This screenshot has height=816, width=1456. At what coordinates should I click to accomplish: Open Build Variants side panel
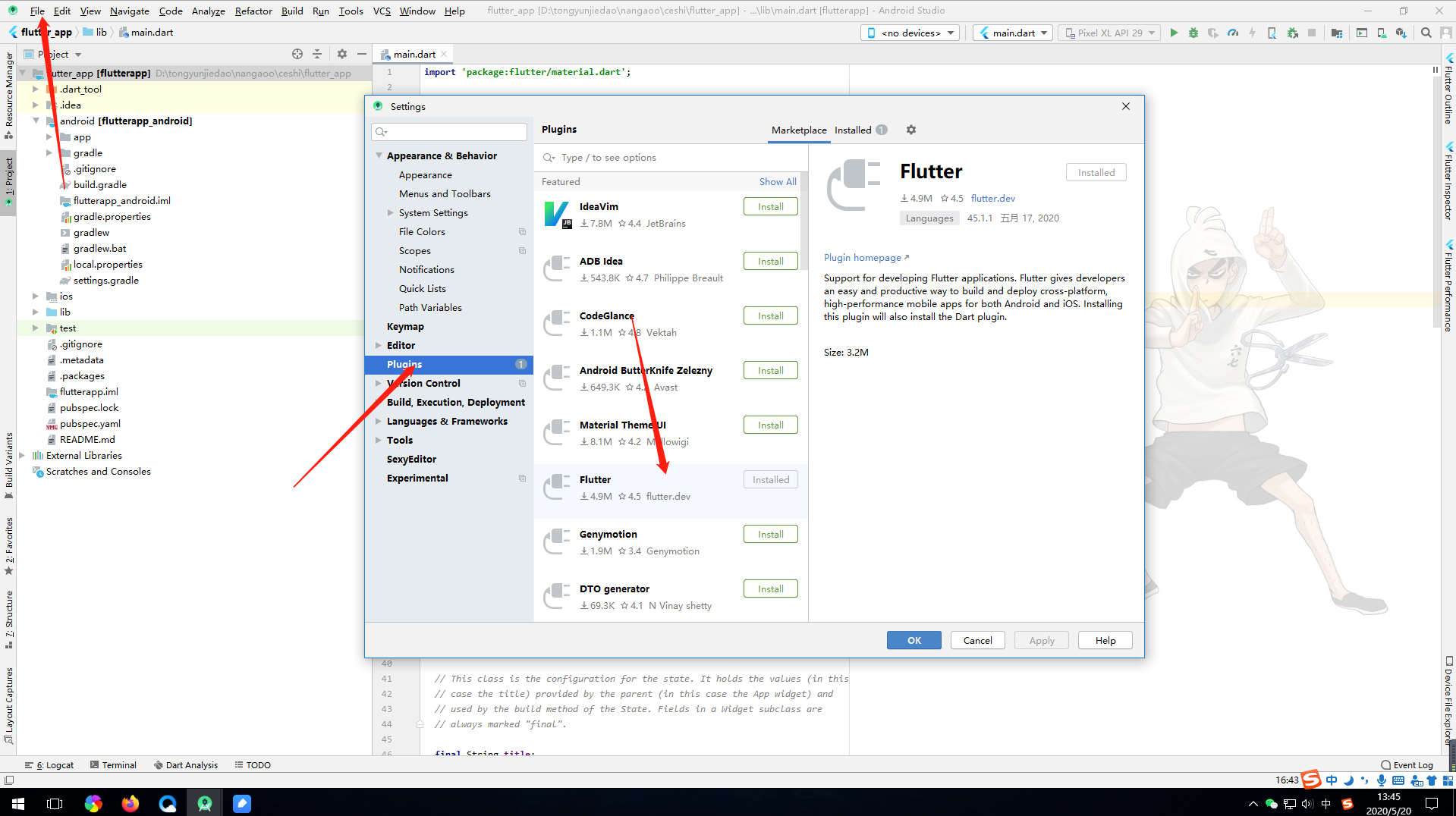9,465
